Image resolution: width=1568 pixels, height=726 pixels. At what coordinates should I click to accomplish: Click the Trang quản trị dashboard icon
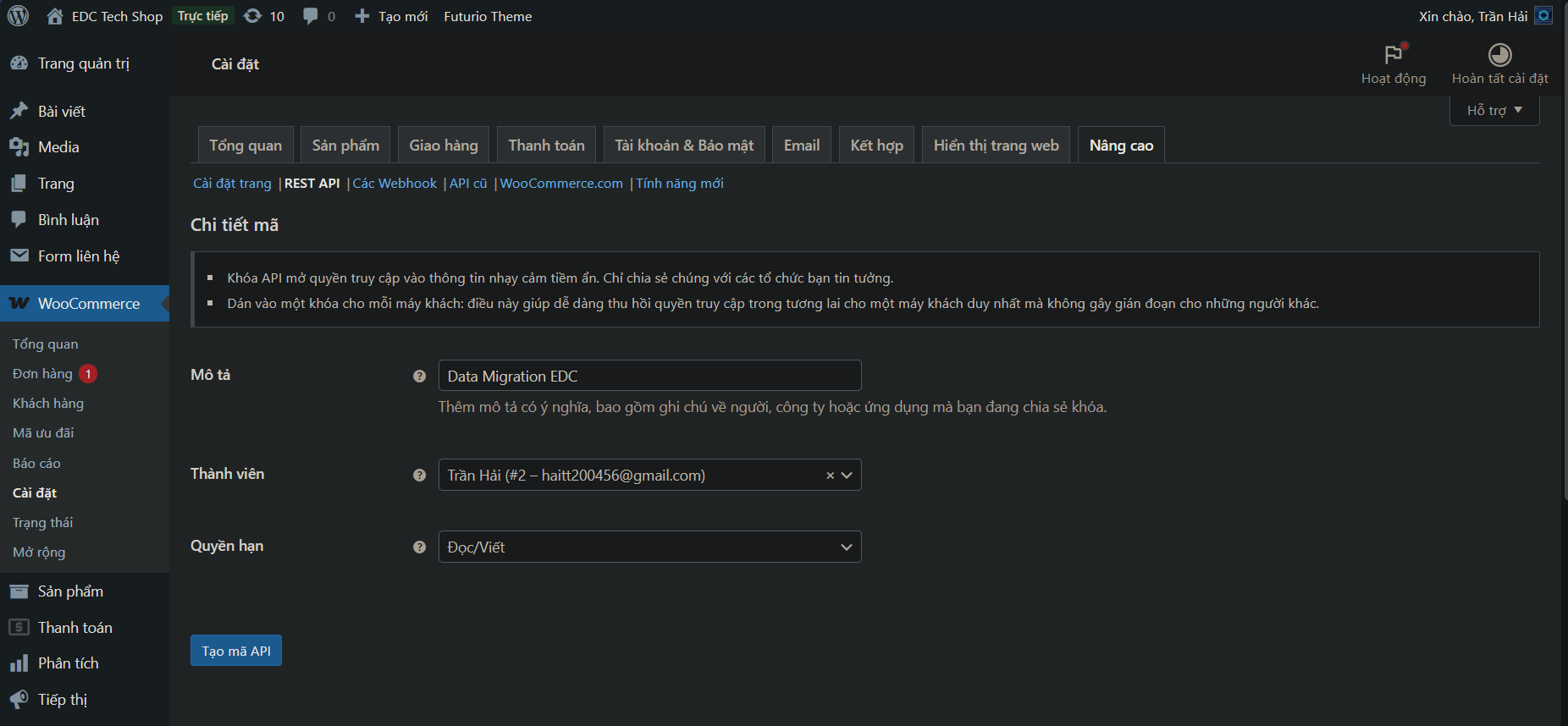tap(19, 63)
